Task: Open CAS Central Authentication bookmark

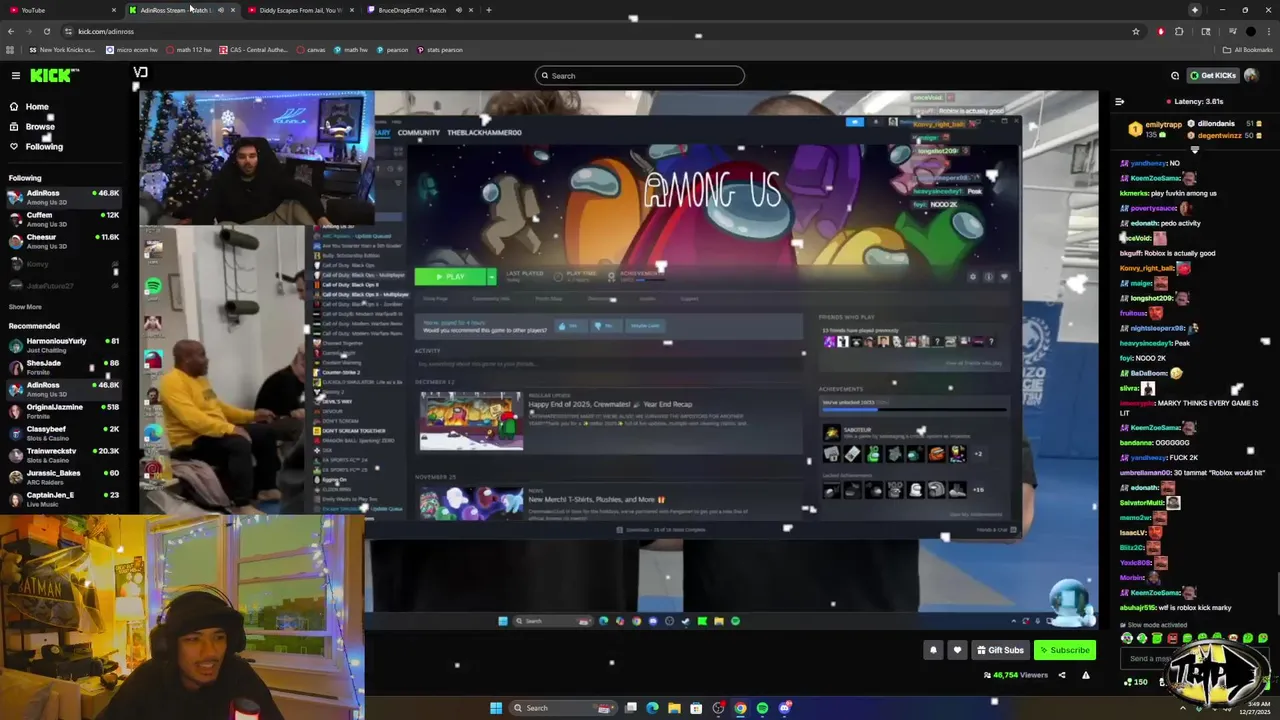Action: tap(254, 49)
